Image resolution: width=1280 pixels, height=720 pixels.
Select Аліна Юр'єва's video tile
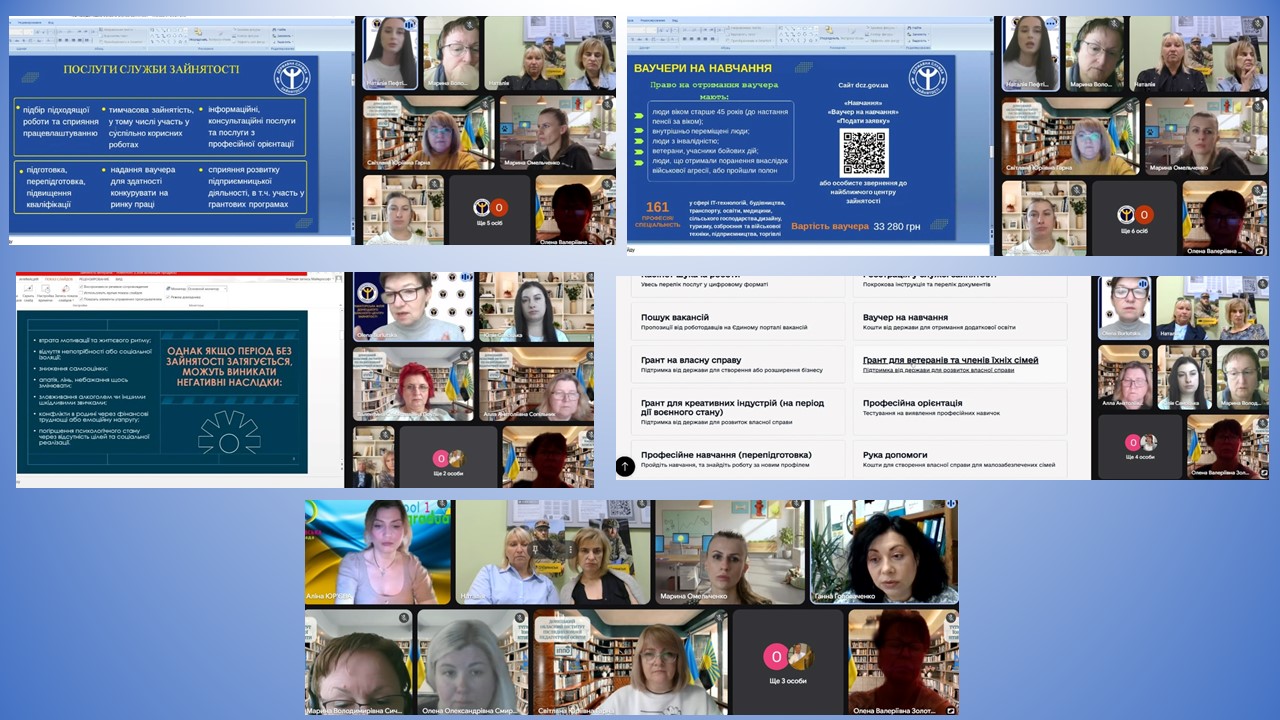(378, 552)
